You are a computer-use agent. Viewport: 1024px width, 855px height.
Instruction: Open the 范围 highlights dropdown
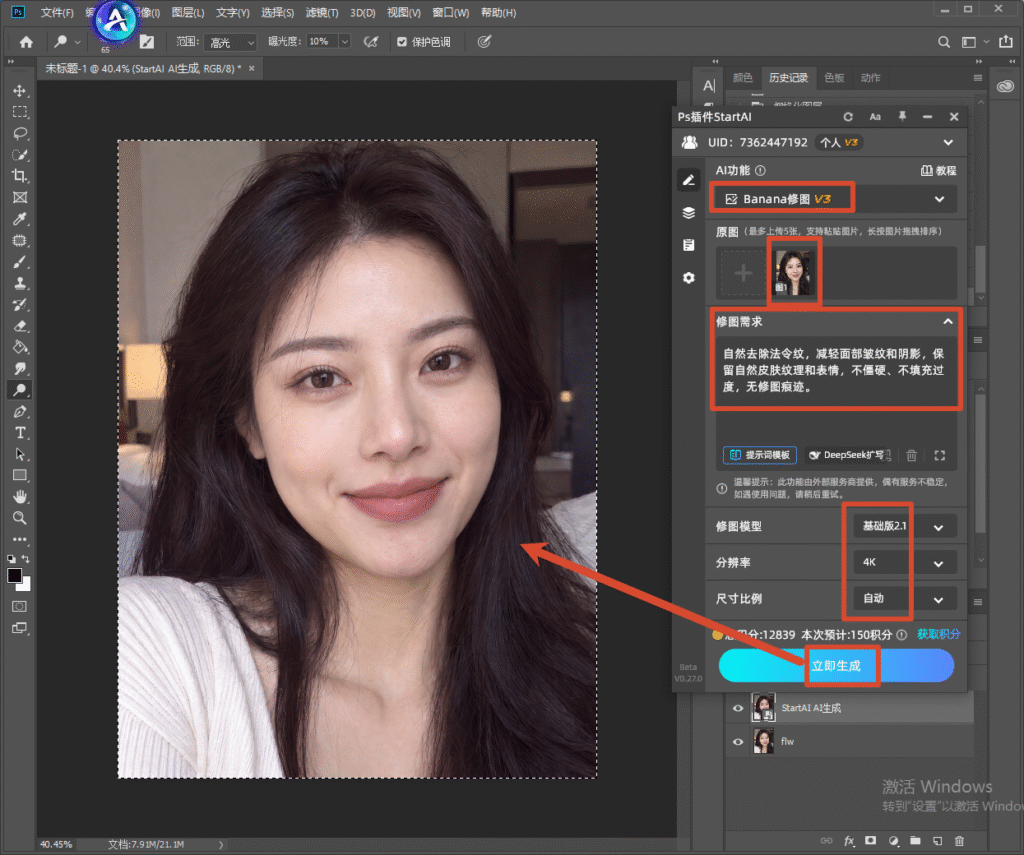point(230,42)
